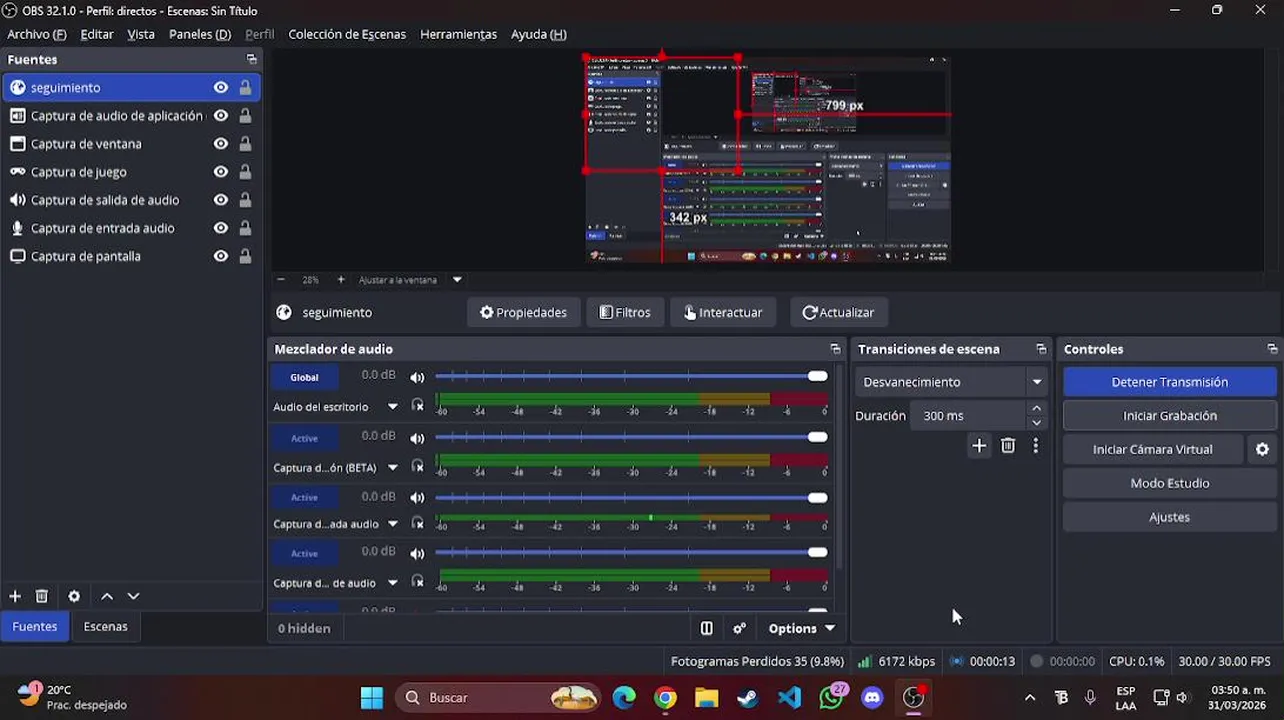Open transition properties three-dot menu
The height and width of the screenshot is (720, 1284).
[1035, 446]
